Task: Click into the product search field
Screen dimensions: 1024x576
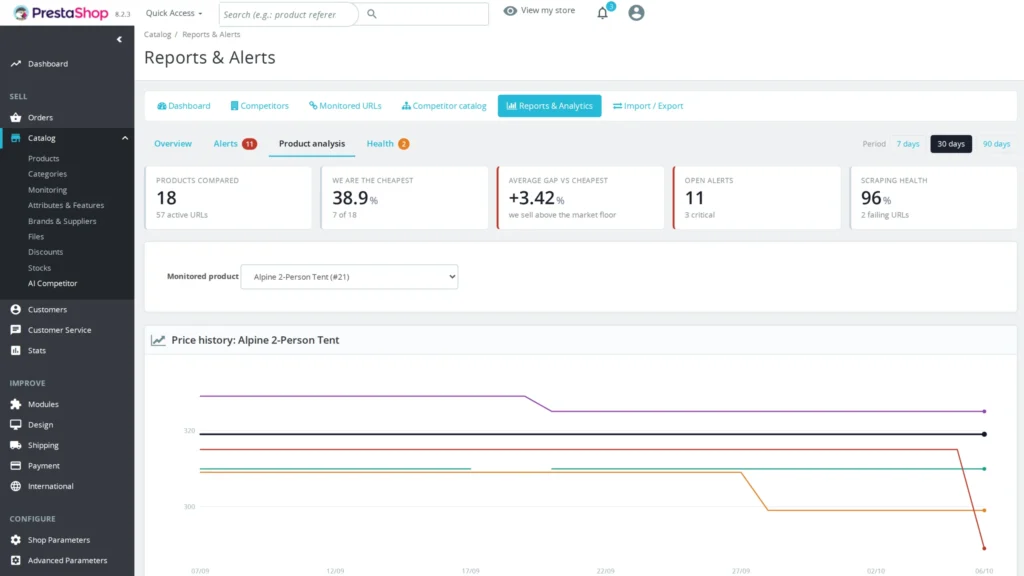Action: pyautogui.click(x=288, y=14)
